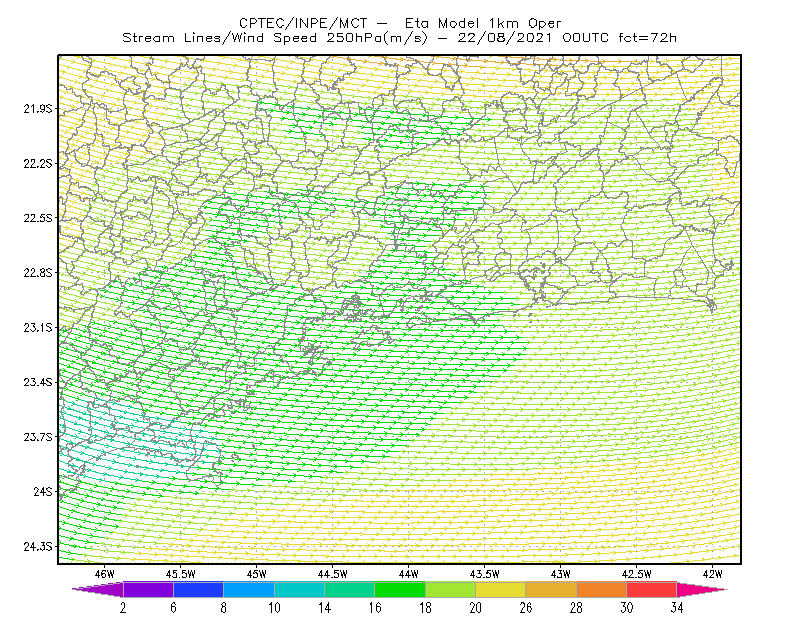800x618 pixels.
Task: Click the '24.3S' latitude label
Action: pos(38,547)
